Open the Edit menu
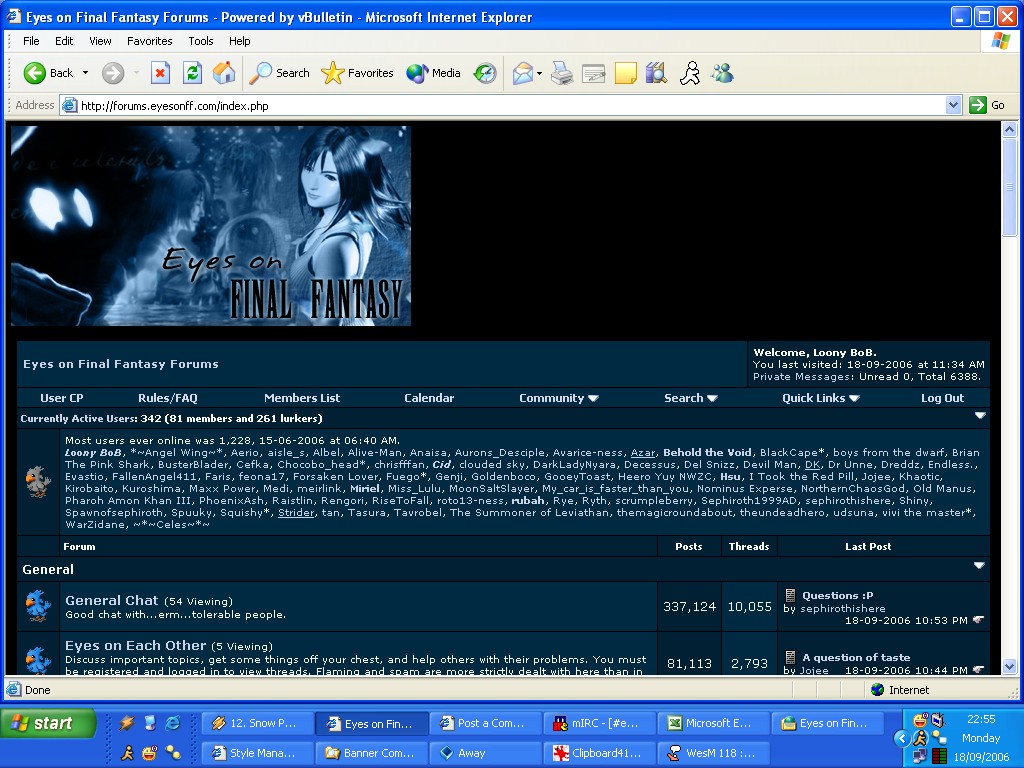 point(63,41)
